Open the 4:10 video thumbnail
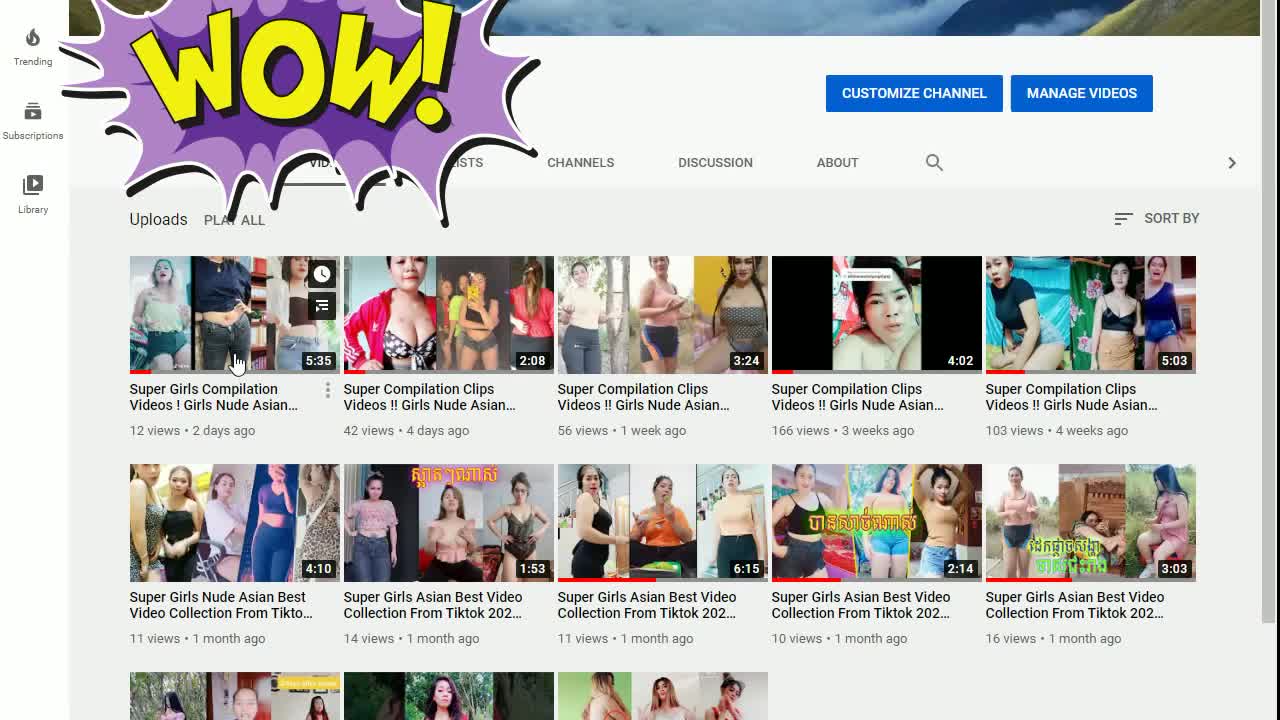 click(x=235, y=523)
